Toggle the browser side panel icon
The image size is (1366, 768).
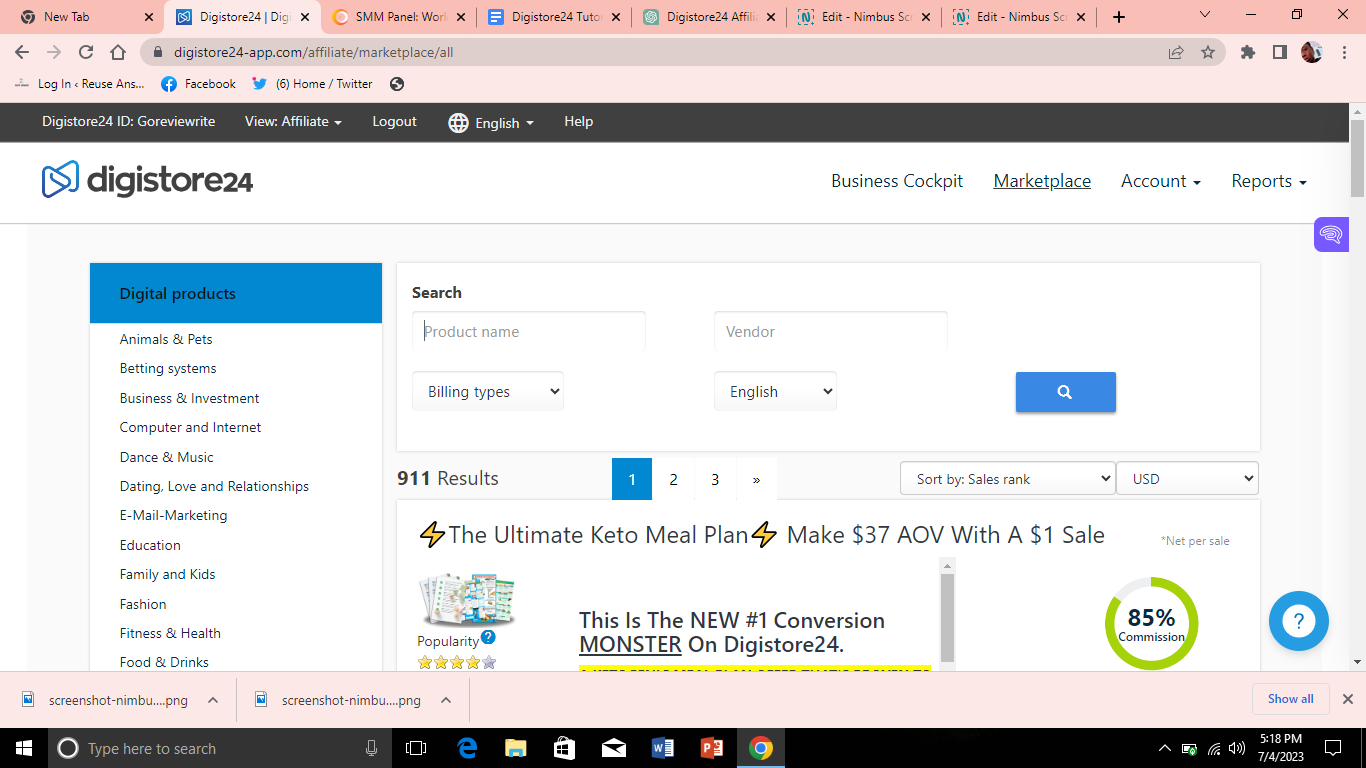point(1280,52)
